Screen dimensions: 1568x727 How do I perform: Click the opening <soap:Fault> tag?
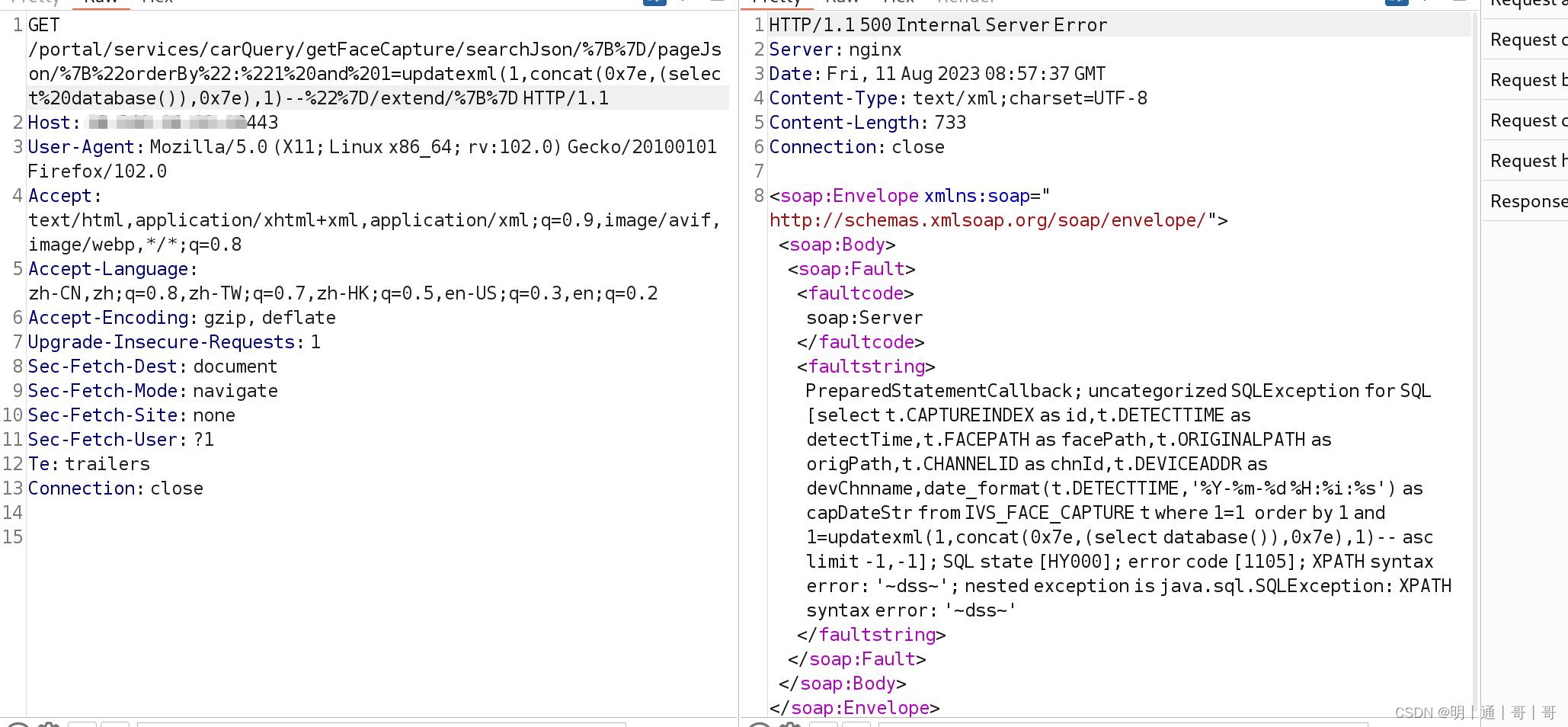(852, 269)
